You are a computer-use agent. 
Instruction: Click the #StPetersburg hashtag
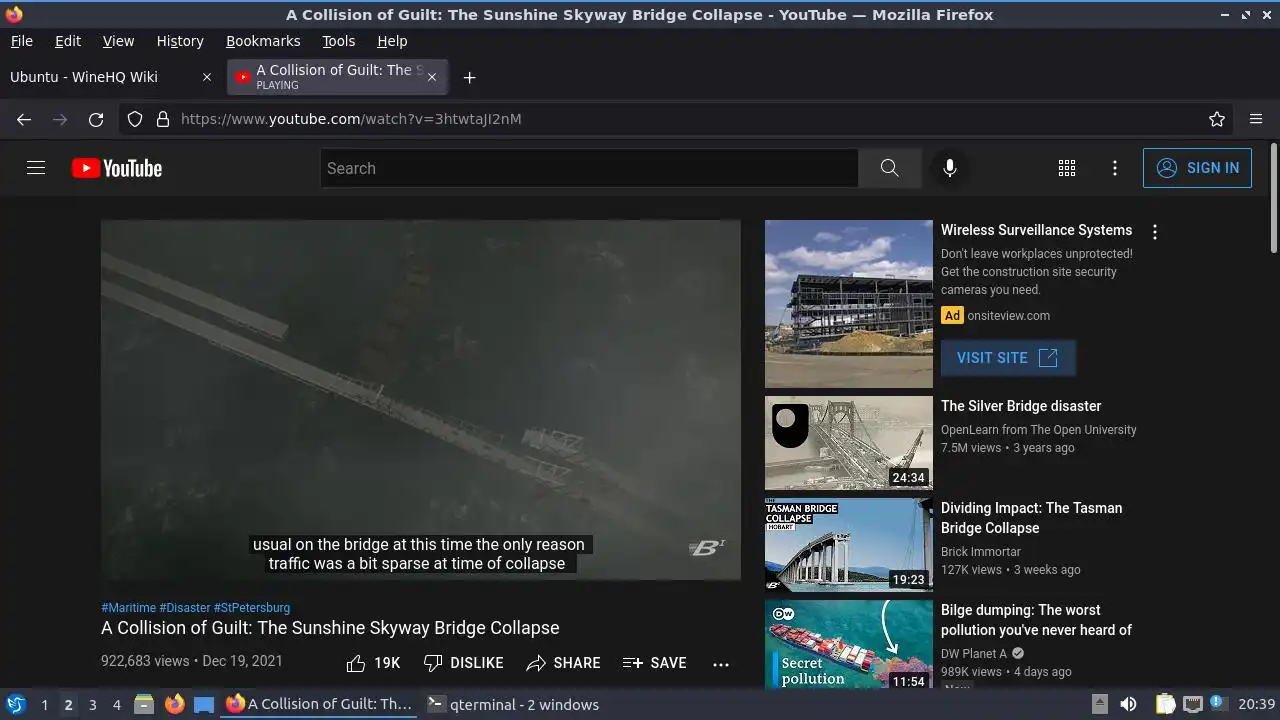pos(252,608)
